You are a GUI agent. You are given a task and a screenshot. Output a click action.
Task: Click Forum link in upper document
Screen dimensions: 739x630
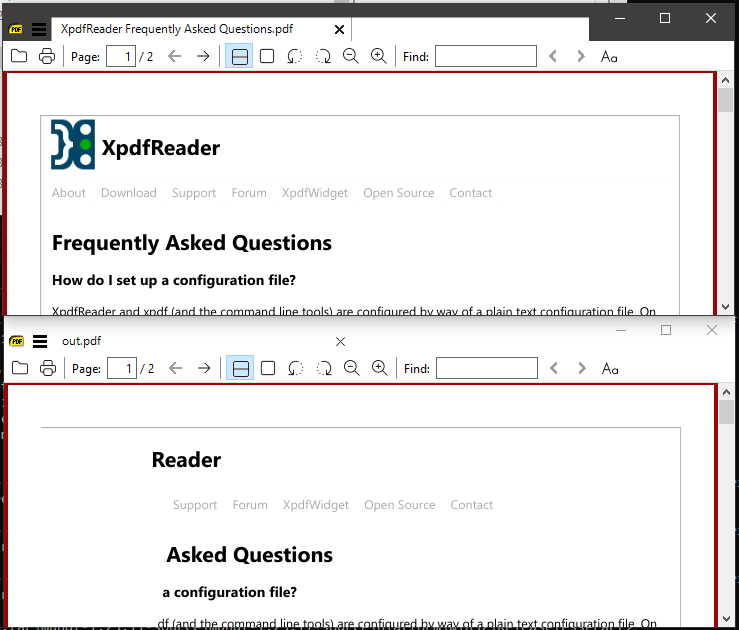(x=249, y=193)
